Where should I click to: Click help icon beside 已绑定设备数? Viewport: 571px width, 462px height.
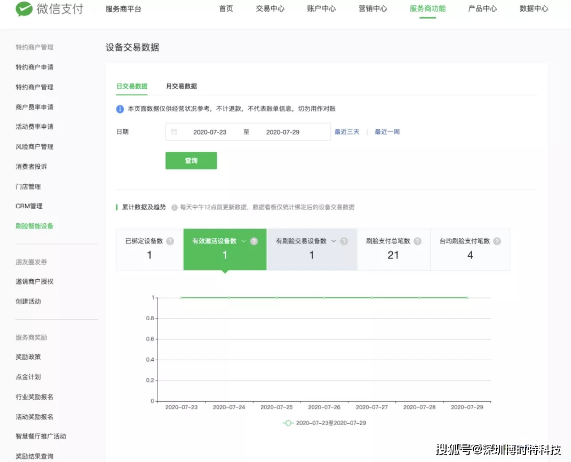(x=170, y=241)
